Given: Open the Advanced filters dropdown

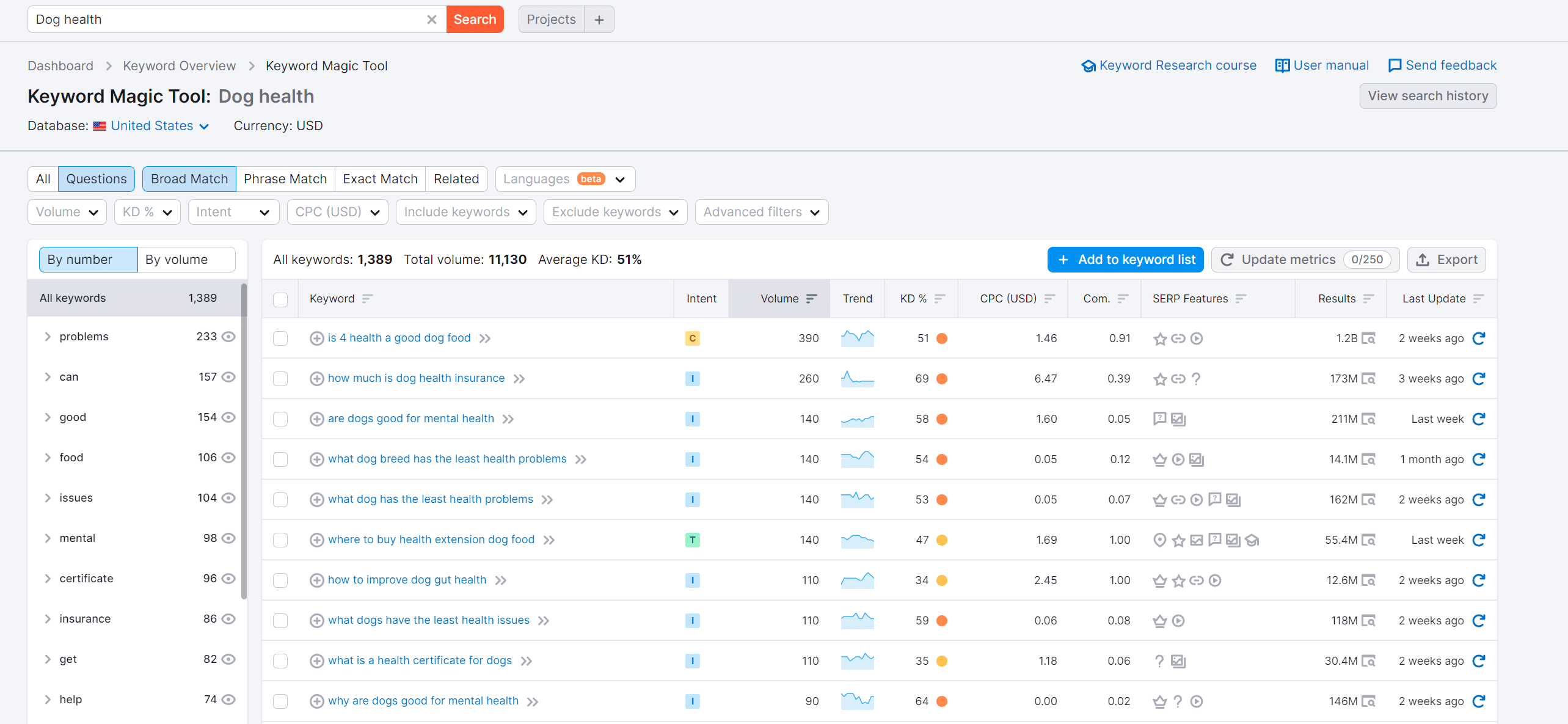Looking at the screenshot, I should pos(762,212).
